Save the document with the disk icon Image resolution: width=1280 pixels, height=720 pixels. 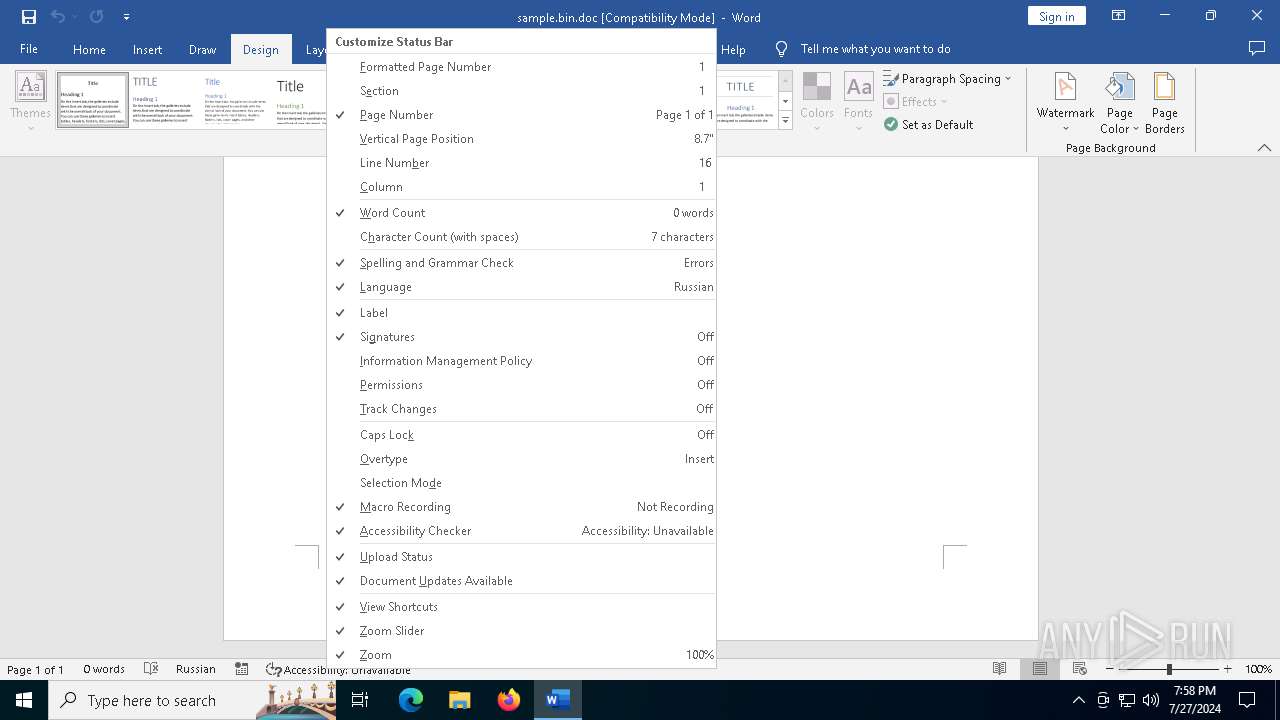tap(29, 17)
